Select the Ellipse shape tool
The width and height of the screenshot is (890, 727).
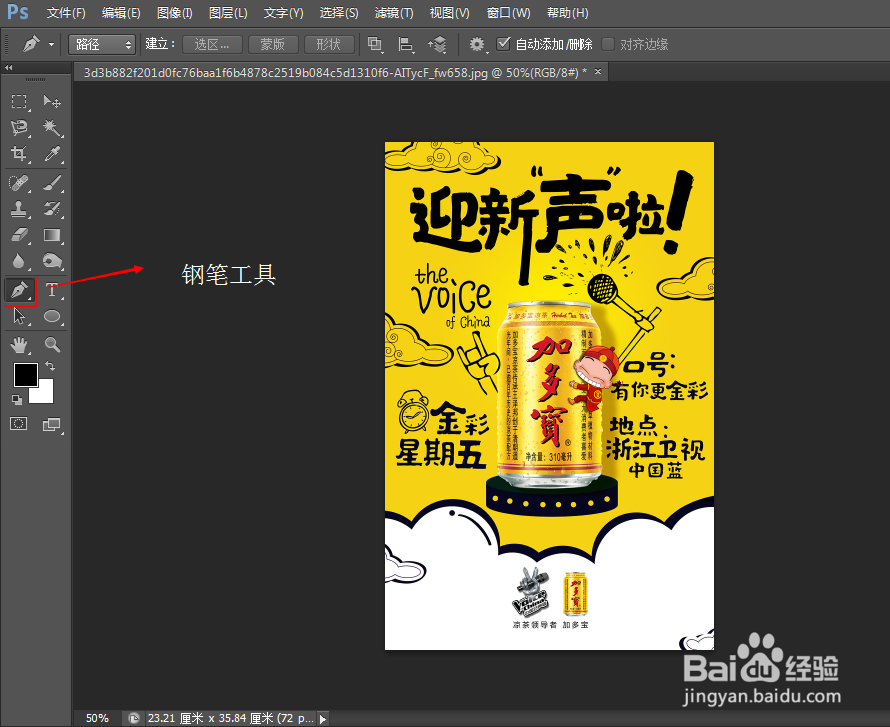(x=52, y=316)
